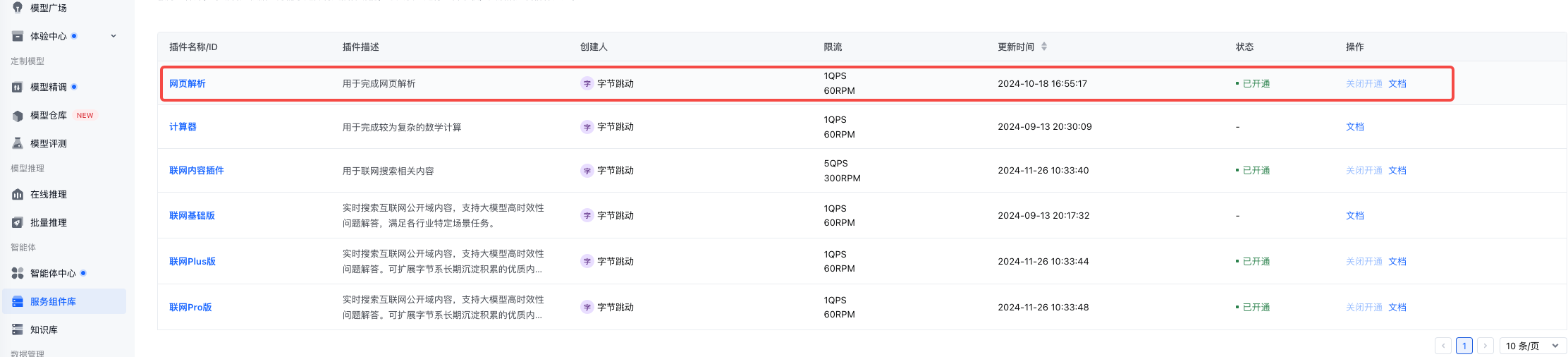Click the 模型精调 sidebar icon

pos(18,87)
